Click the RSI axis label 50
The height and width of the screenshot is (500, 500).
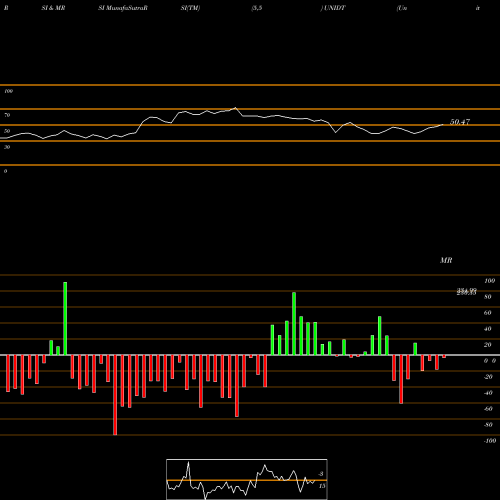tap(7, 131)
